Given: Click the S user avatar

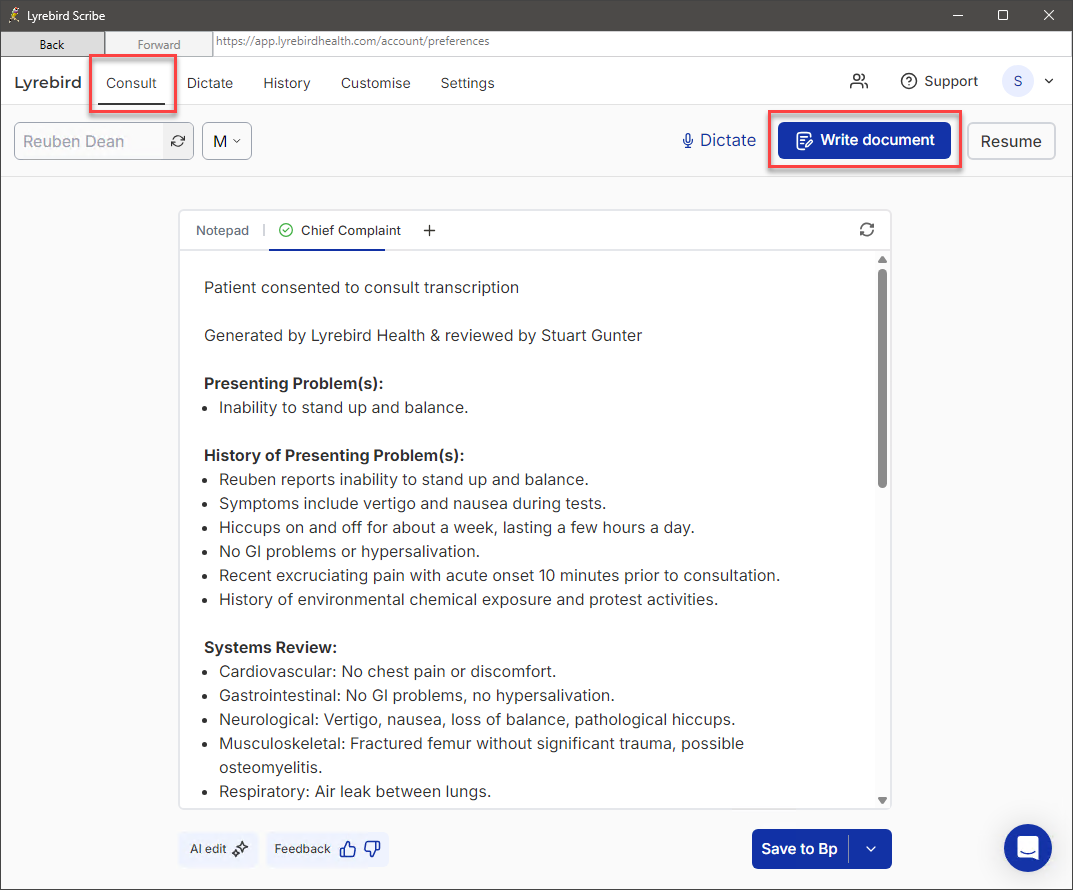Looking at the screenshot, I should tap(1018, 81).
